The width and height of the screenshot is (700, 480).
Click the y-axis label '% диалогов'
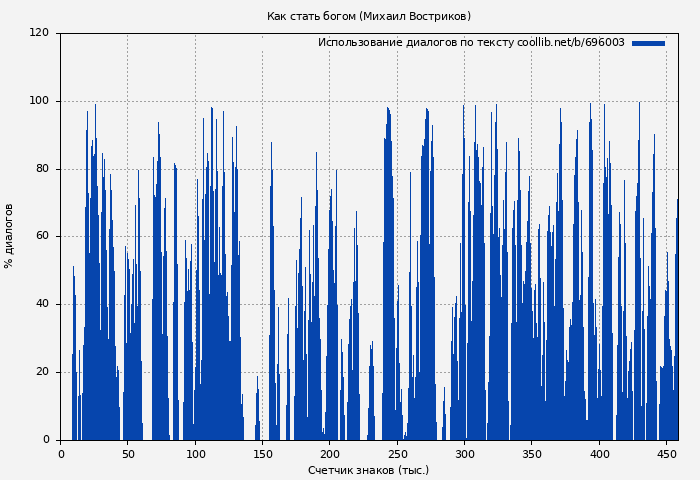pos(10,236)
